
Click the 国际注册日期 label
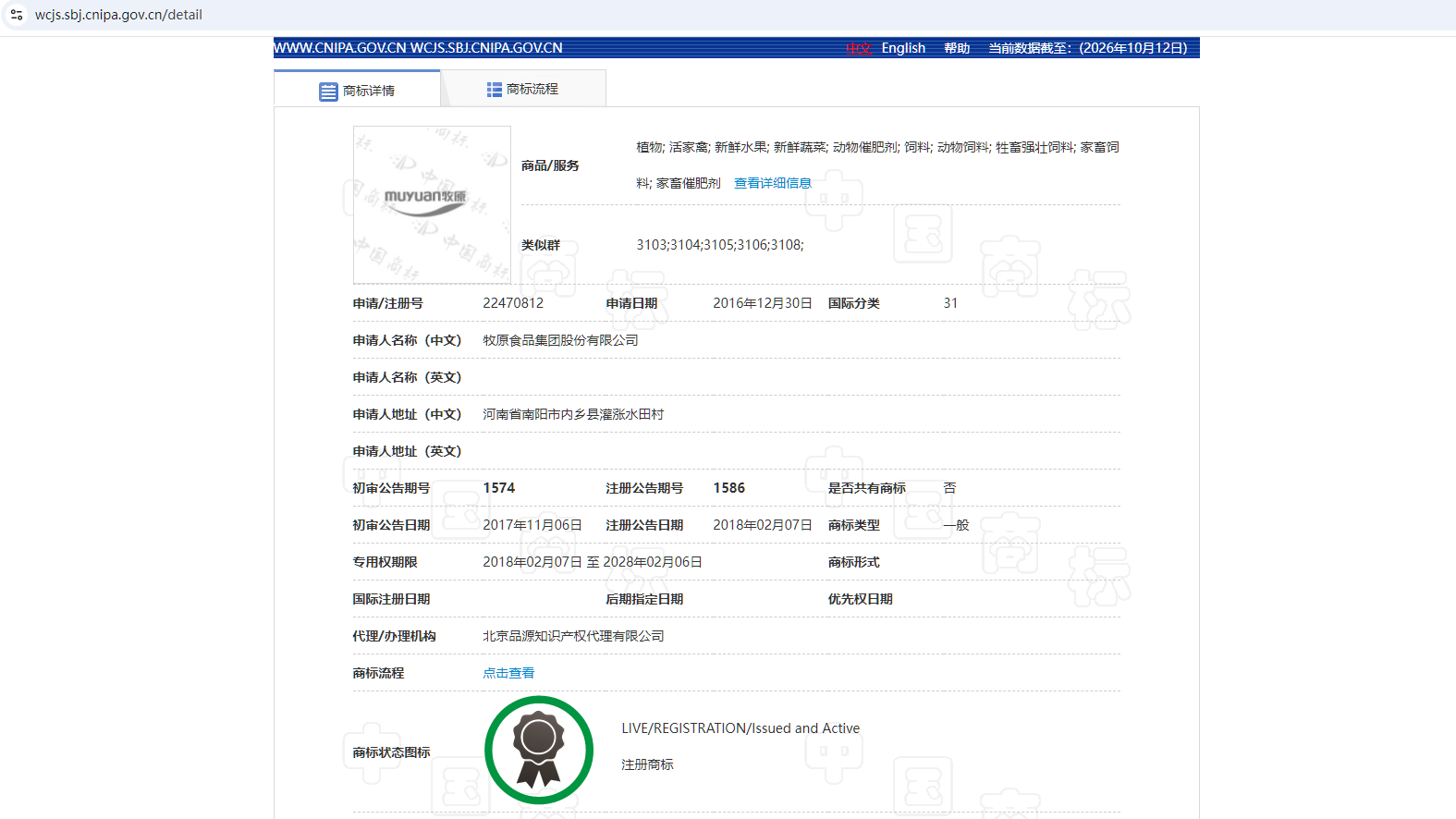pos(391,599)
